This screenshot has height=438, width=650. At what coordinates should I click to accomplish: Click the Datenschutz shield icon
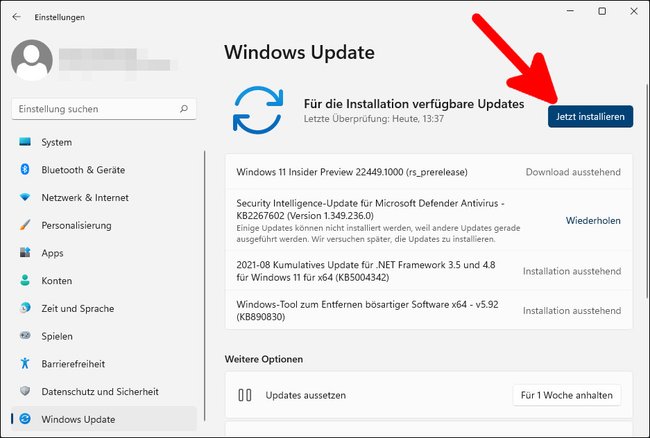[25, 391]
